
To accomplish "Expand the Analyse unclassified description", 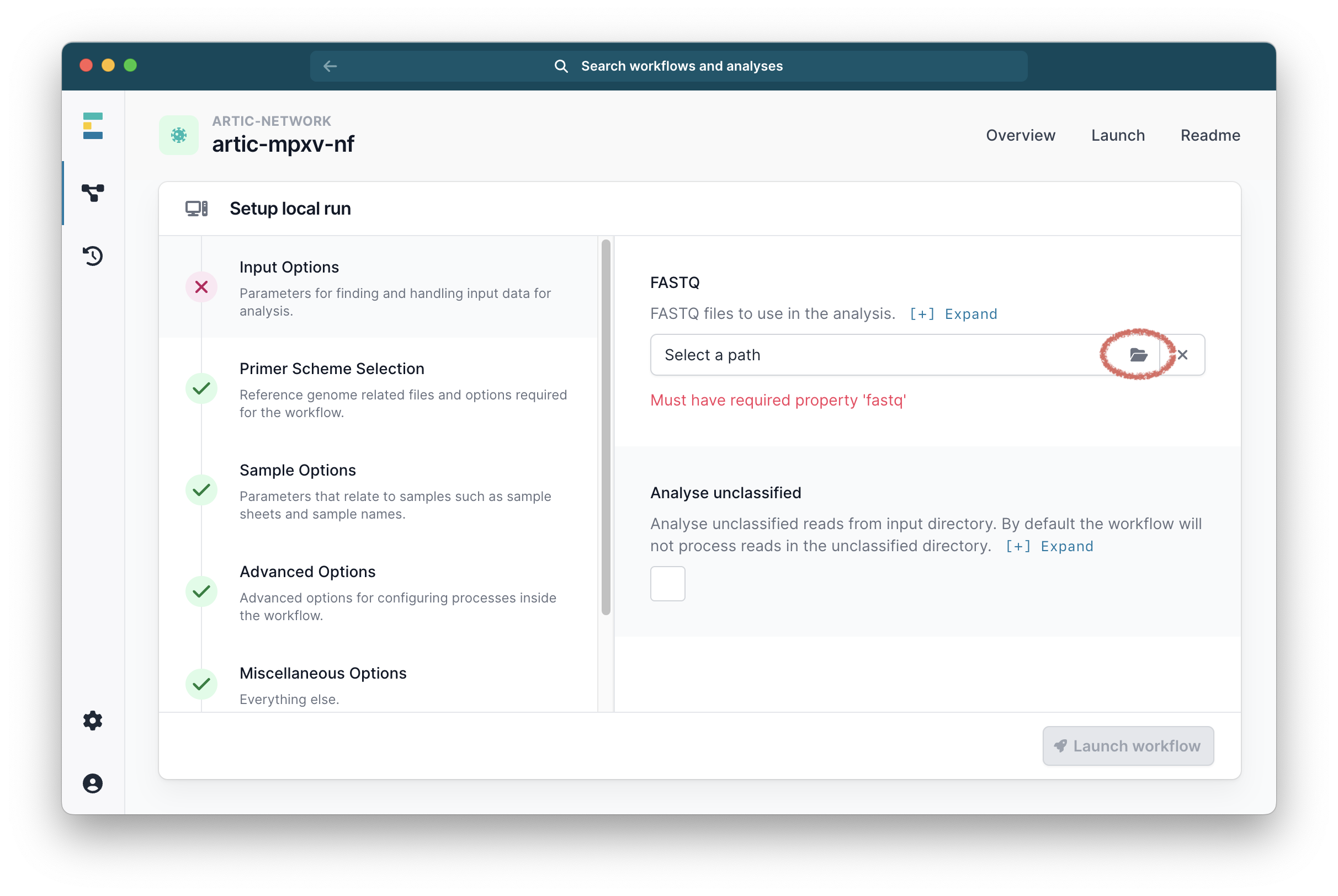I will pyautogui.click(x=1049, y=546).
